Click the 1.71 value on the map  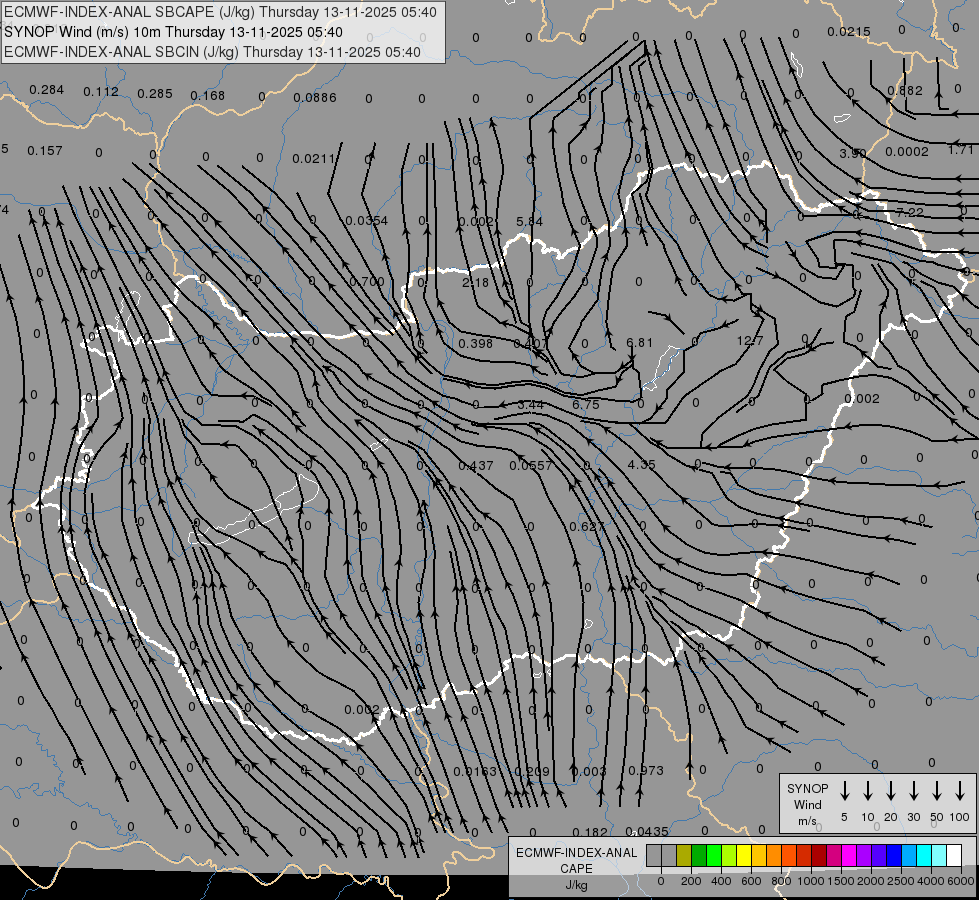960,149
